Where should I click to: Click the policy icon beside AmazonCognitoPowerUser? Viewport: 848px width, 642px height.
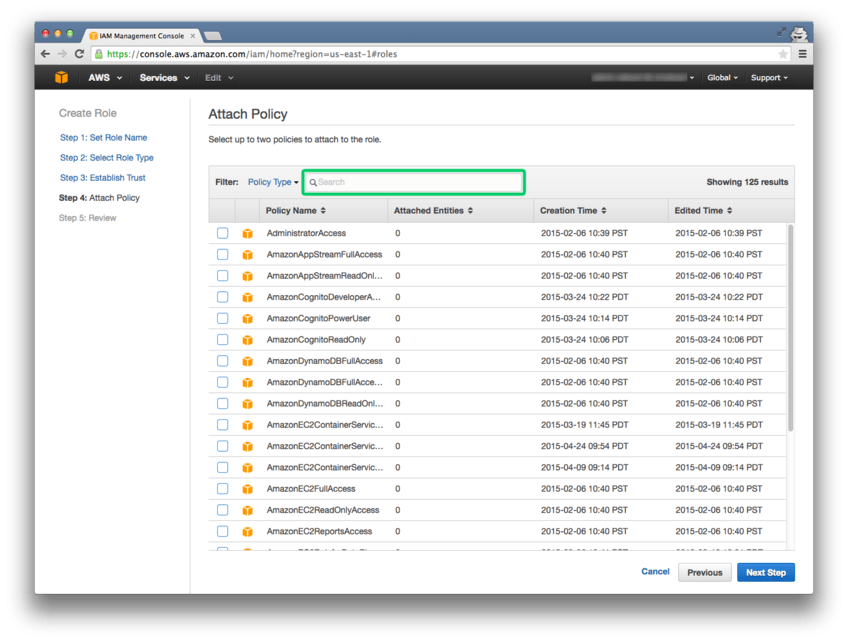point(248,319)
